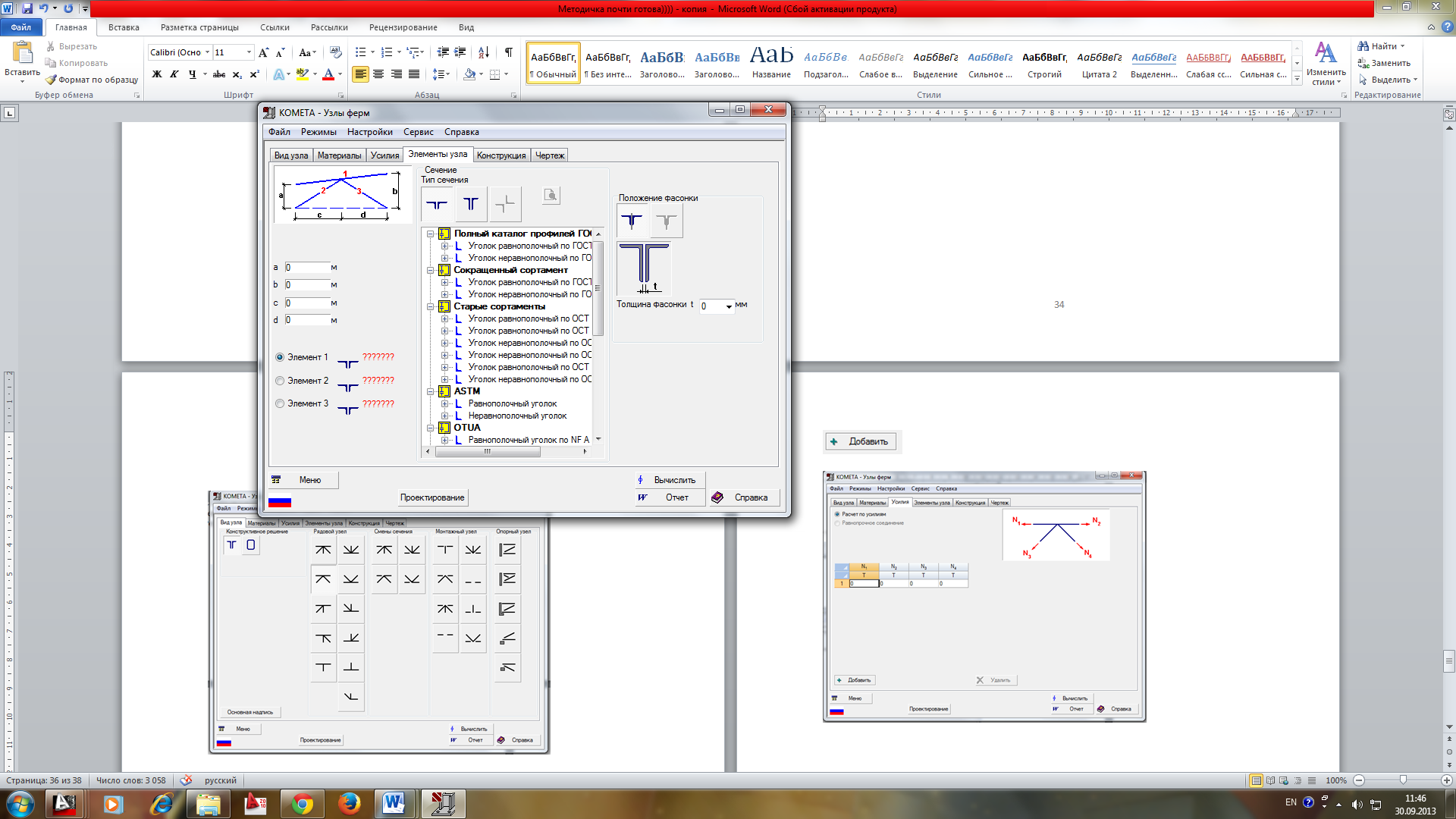Click the Change Styles icon

pyautogui.click(x=1326, y=62)
